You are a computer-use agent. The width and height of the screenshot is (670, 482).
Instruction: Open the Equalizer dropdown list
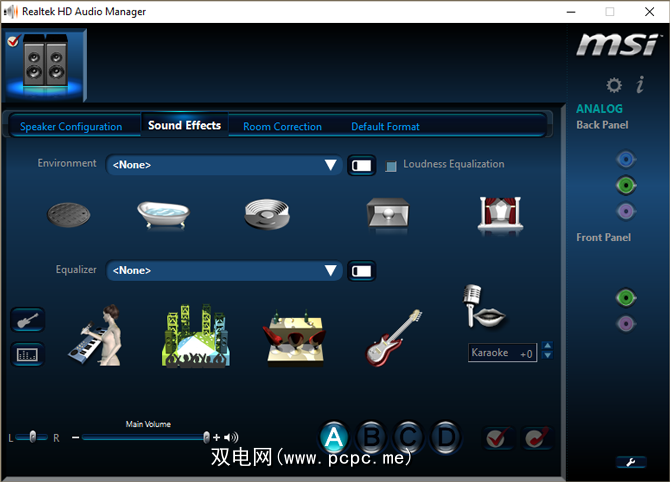click(224, 270)
